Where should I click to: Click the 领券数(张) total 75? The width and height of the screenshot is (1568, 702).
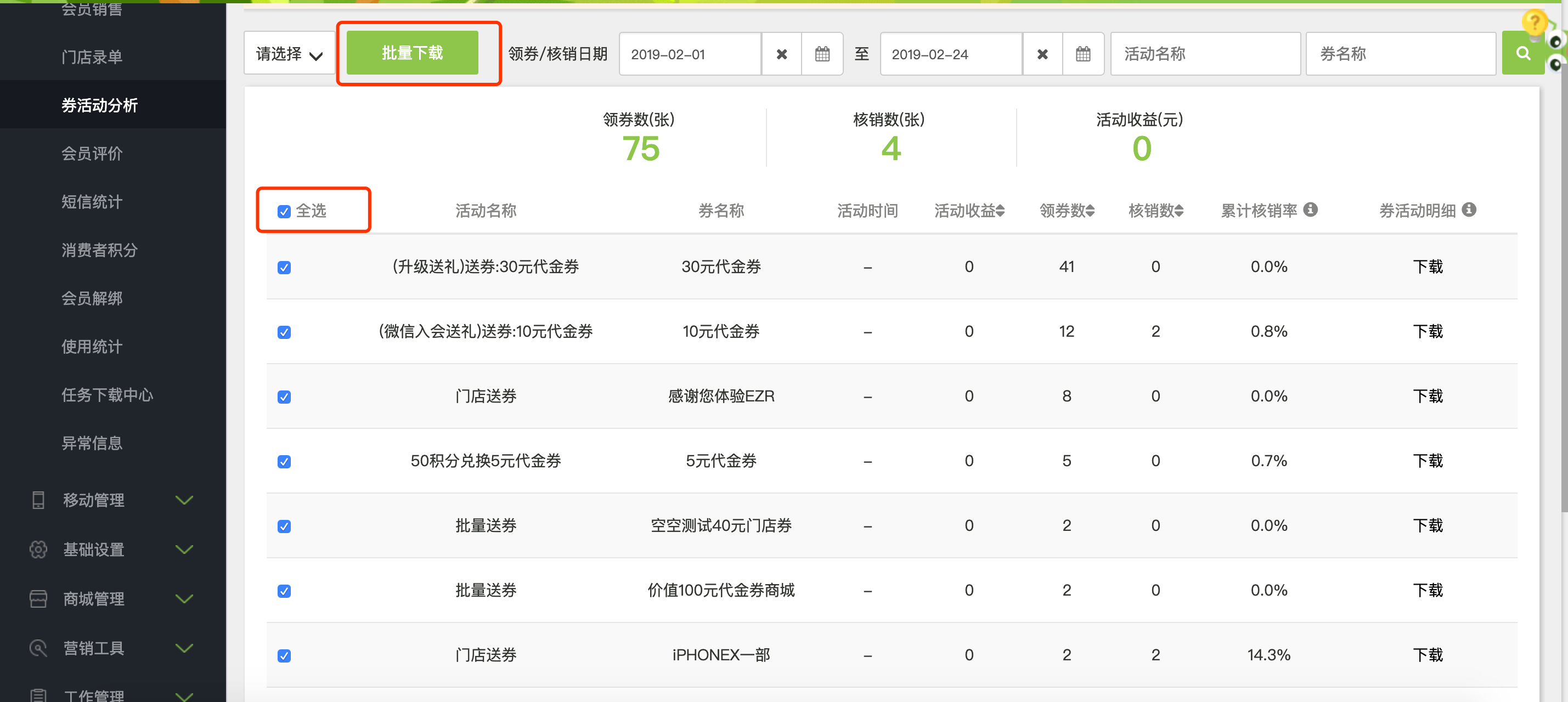click(x=640, y=149)
